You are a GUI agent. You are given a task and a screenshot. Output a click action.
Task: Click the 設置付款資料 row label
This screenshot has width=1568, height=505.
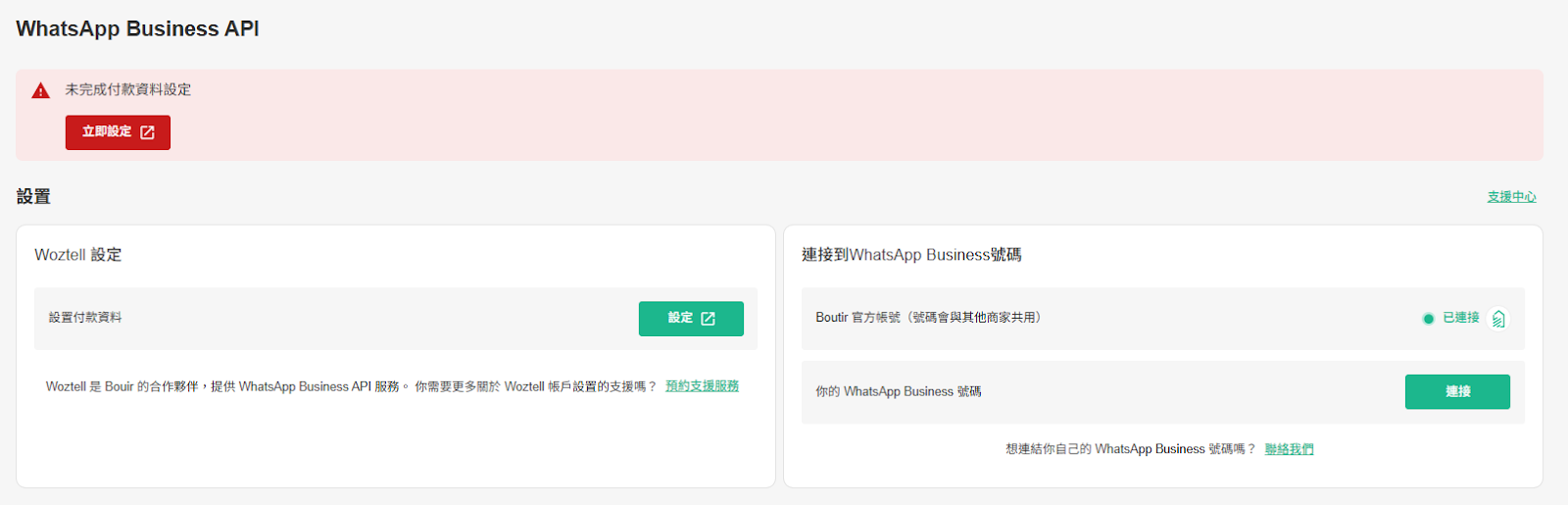[x=85, y=318]
